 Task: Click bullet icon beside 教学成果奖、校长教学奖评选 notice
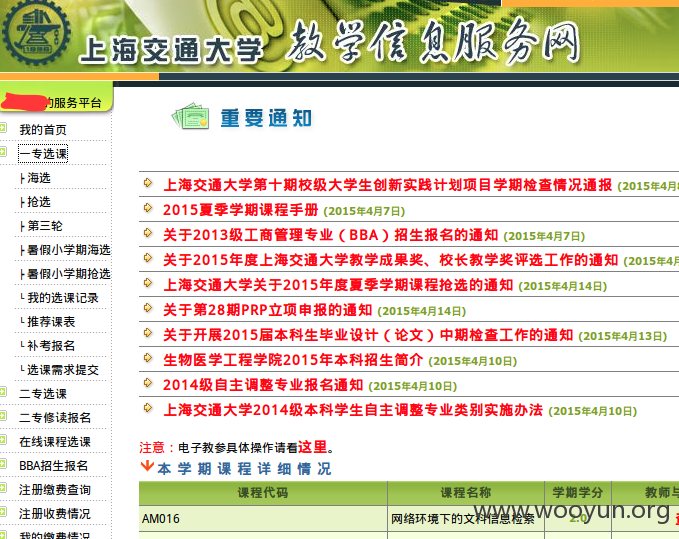tap(148, 258)
